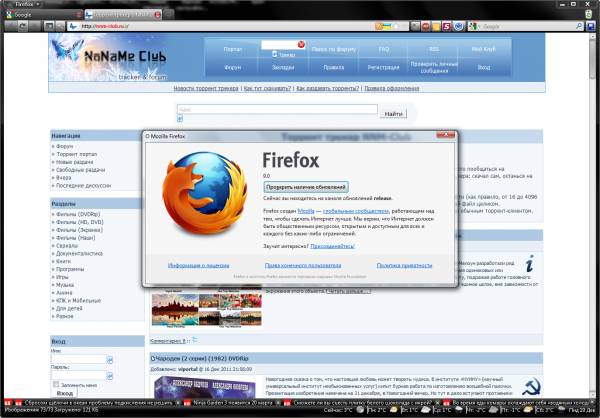Image resolution: width=600 pixels, height=418 pixels.
Task: Click the blue round toolbar icon
Action: [x=459, y=26]
